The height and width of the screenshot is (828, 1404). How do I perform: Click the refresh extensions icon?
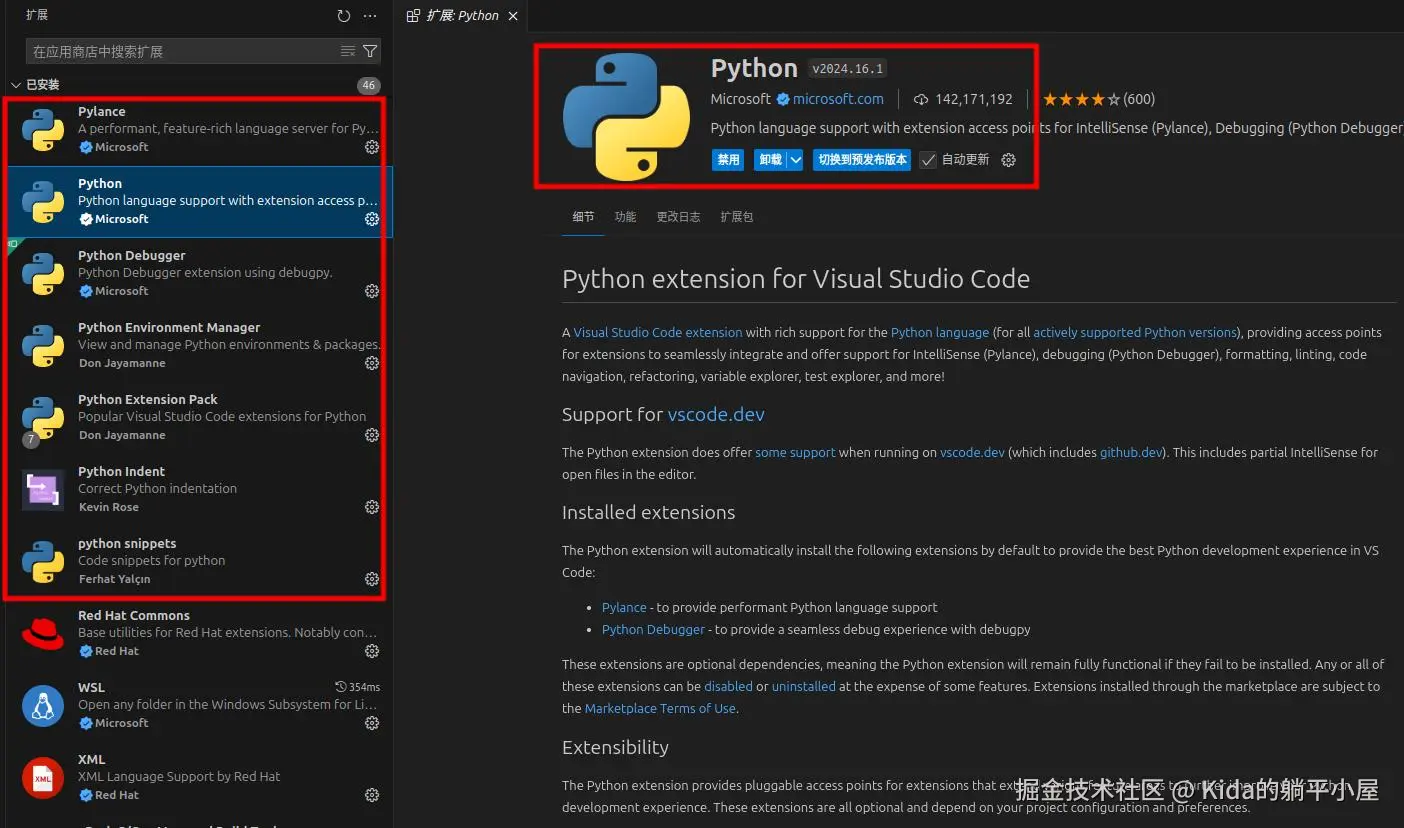pos(344,16)
